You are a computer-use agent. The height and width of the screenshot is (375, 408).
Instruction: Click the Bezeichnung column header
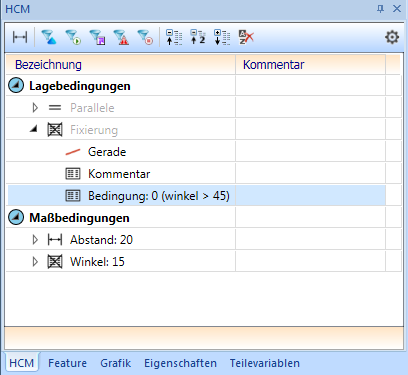click(121, 65)
